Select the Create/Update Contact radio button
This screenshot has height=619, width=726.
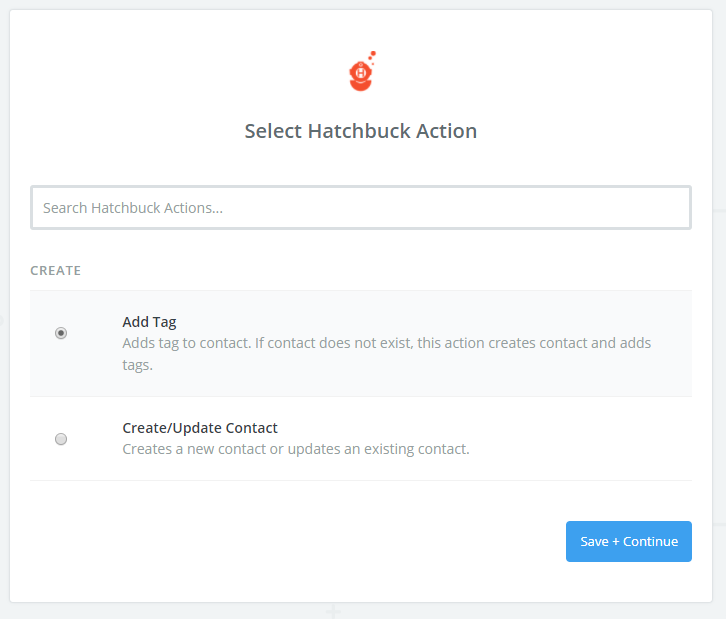(61, 439)
